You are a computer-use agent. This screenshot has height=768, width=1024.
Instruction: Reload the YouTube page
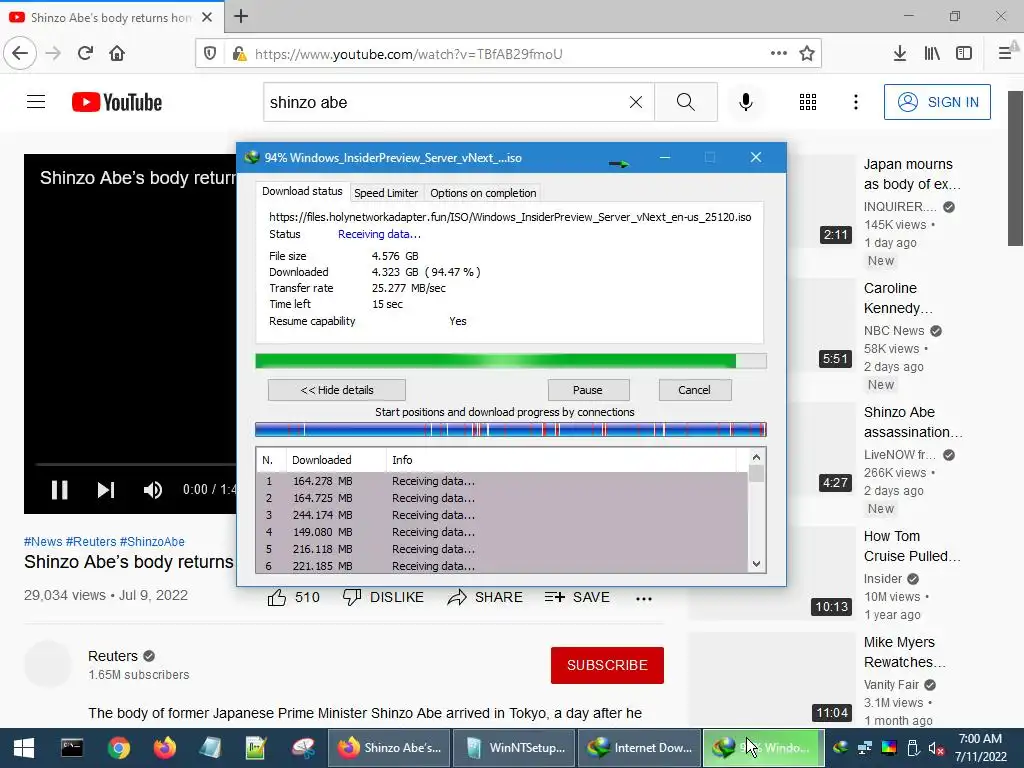(x=85, y=54)
